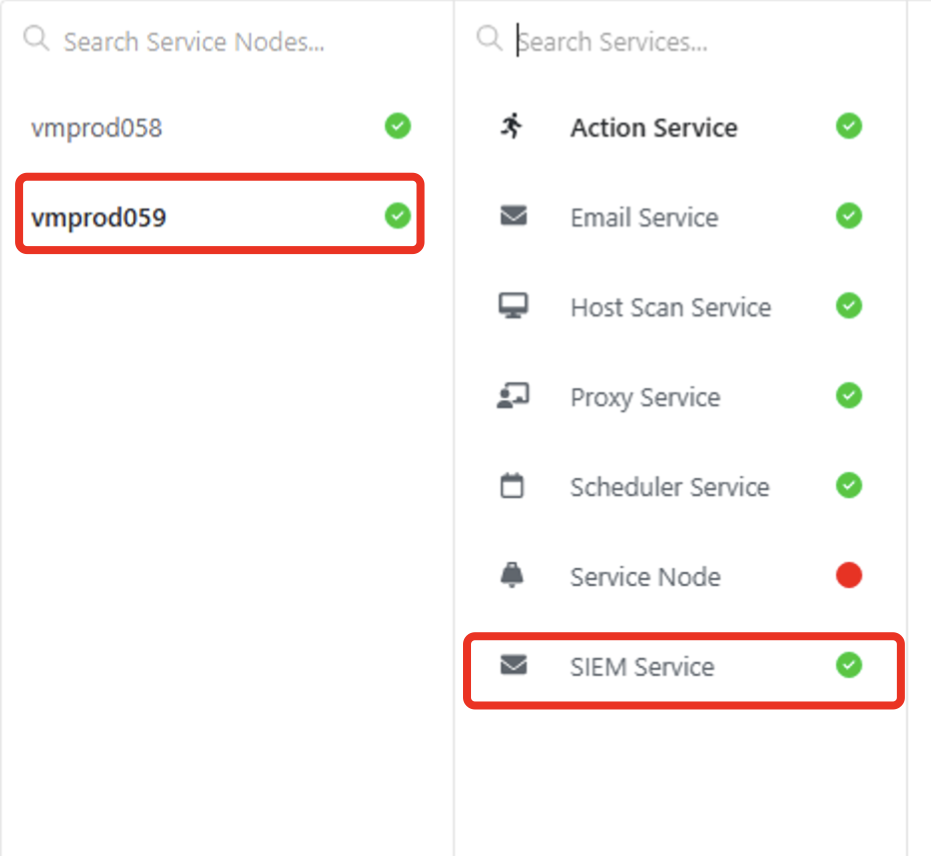Image resolution: width=931 pixels, height=856 pixels.
Task: Select the vmprod059 service node
Action: [99, 217]
